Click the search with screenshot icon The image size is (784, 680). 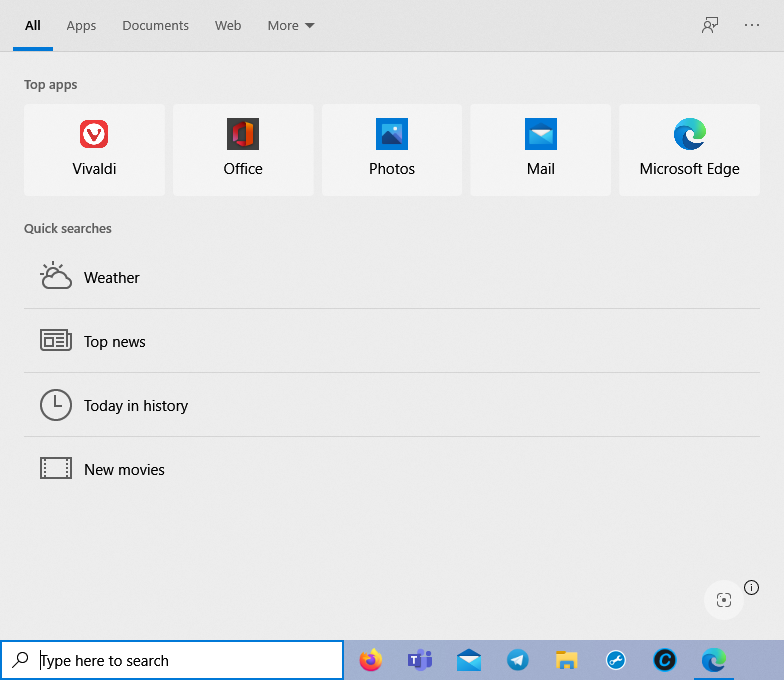[724, 600]
